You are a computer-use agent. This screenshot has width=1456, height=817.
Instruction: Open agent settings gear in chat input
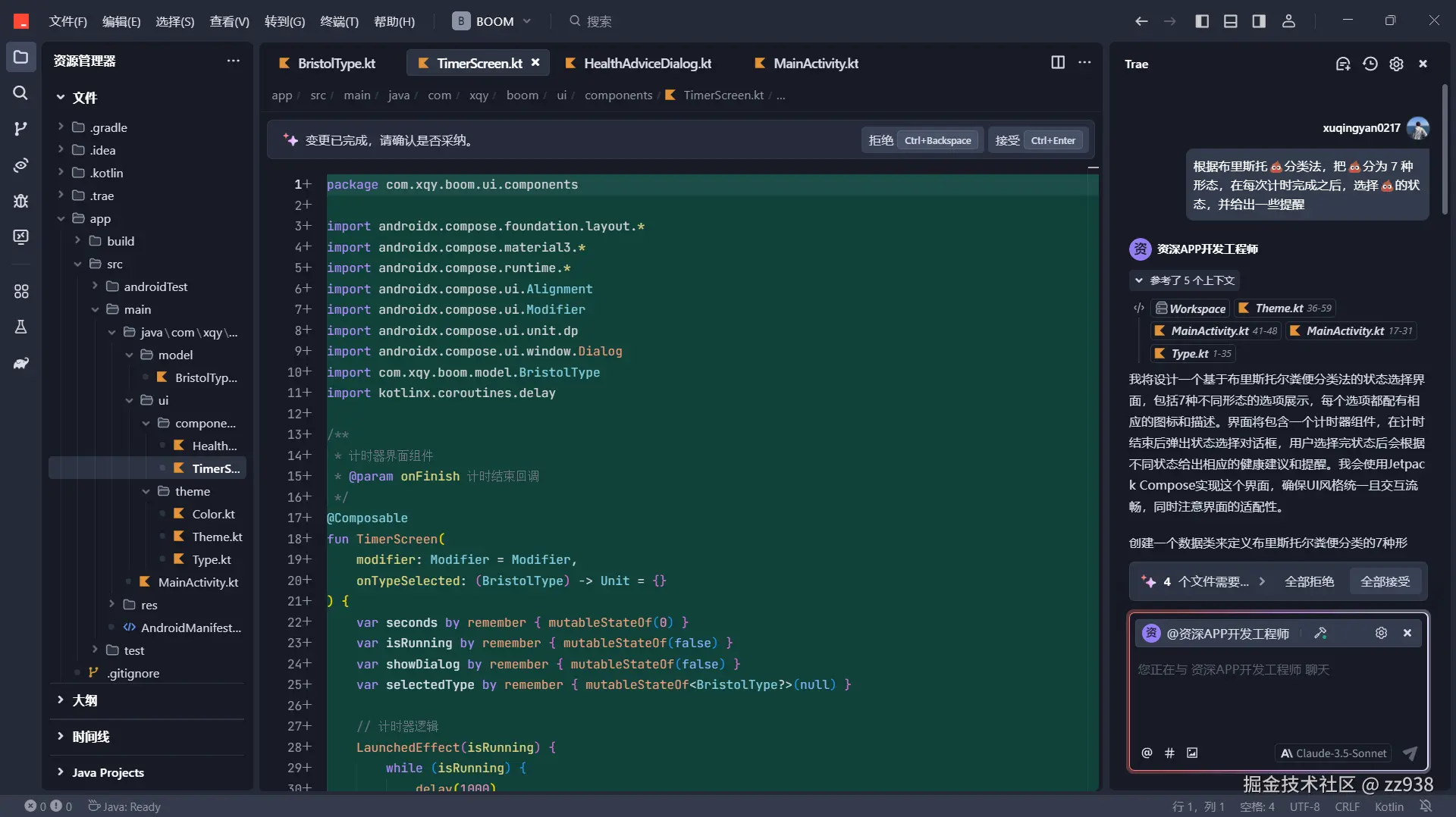point(1381,633)
